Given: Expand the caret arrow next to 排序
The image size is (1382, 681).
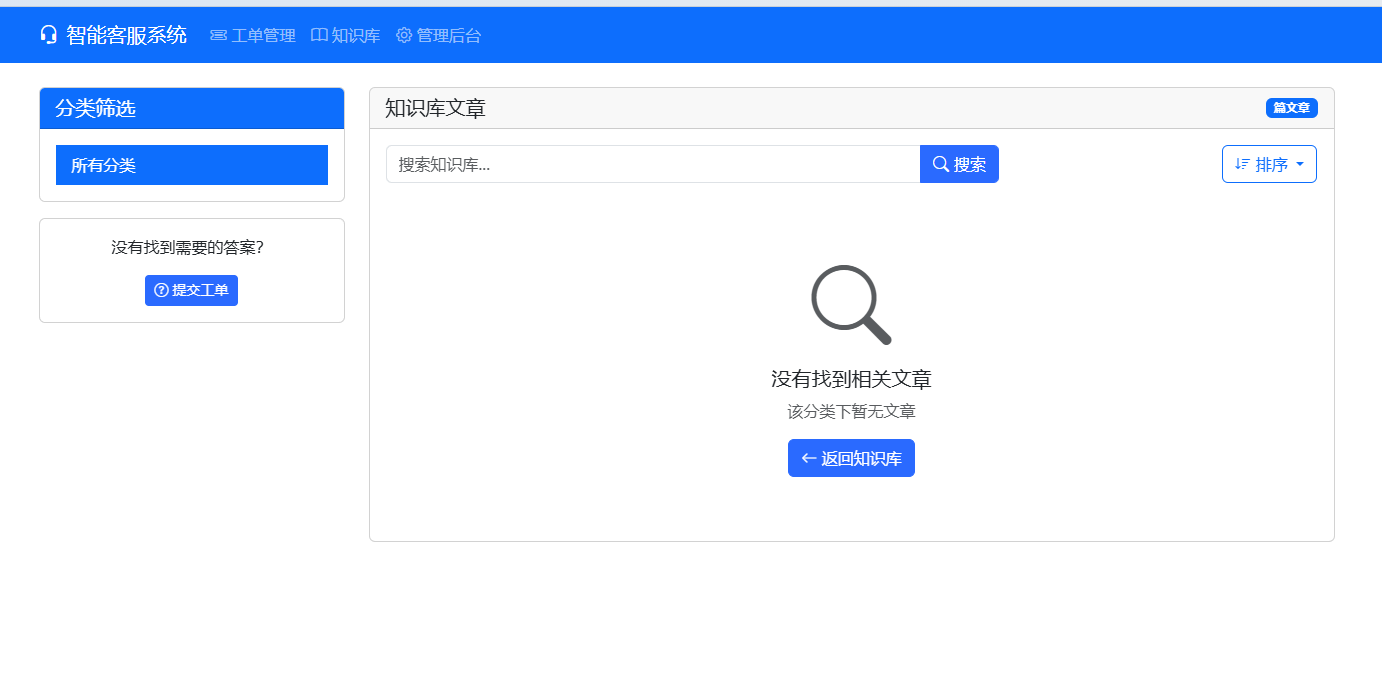Looking at the screenshot, I should (x=1298, y=163).
